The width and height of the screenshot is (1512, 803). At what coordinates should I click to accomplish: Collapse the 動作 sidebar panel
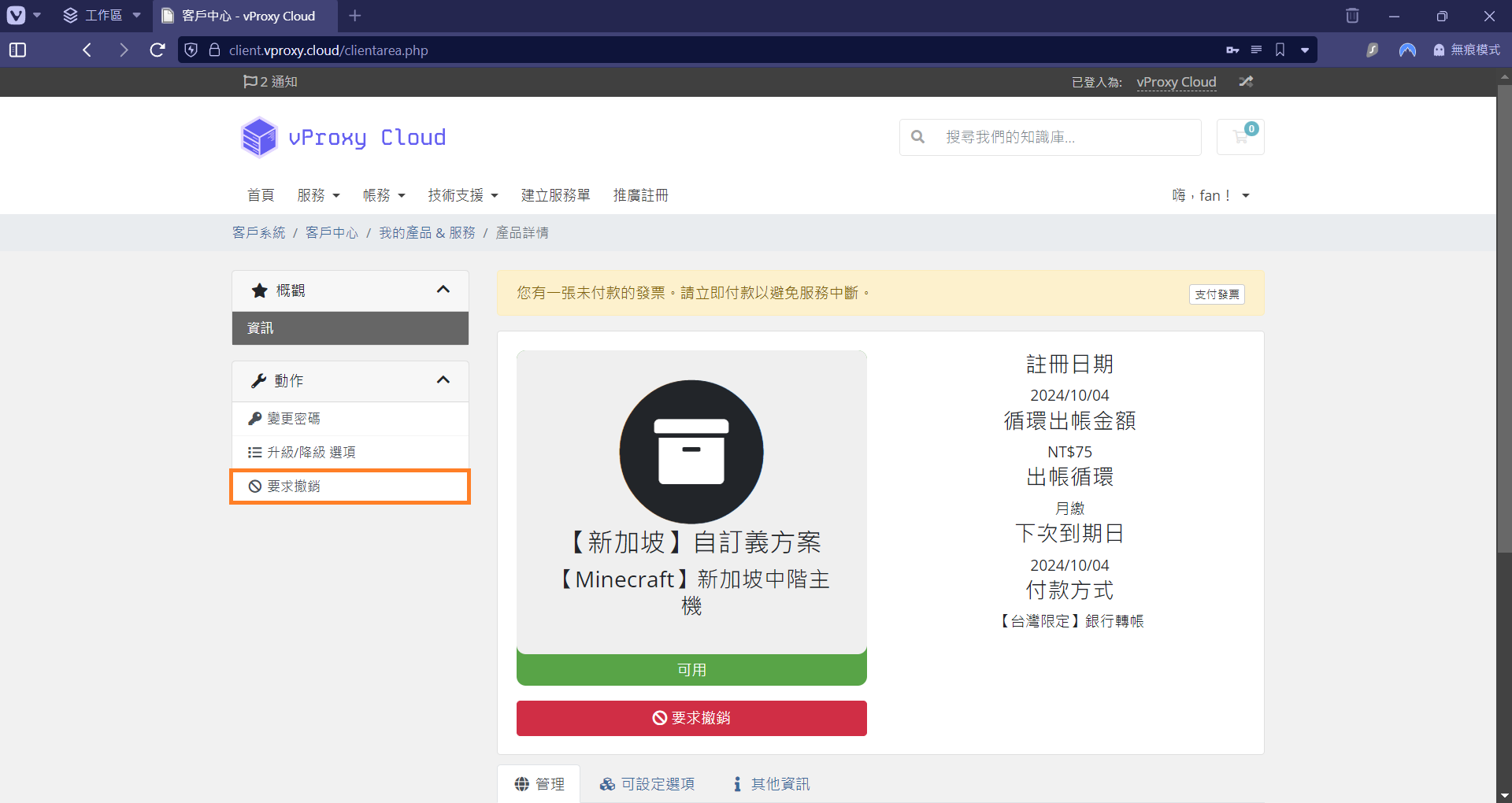tap(443, 381)
